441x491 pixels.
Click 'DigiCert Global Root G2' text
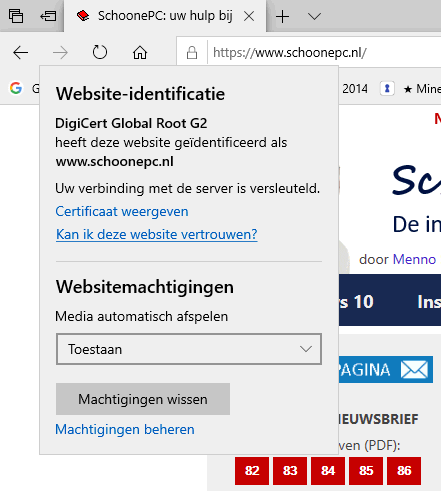(131, 123)
